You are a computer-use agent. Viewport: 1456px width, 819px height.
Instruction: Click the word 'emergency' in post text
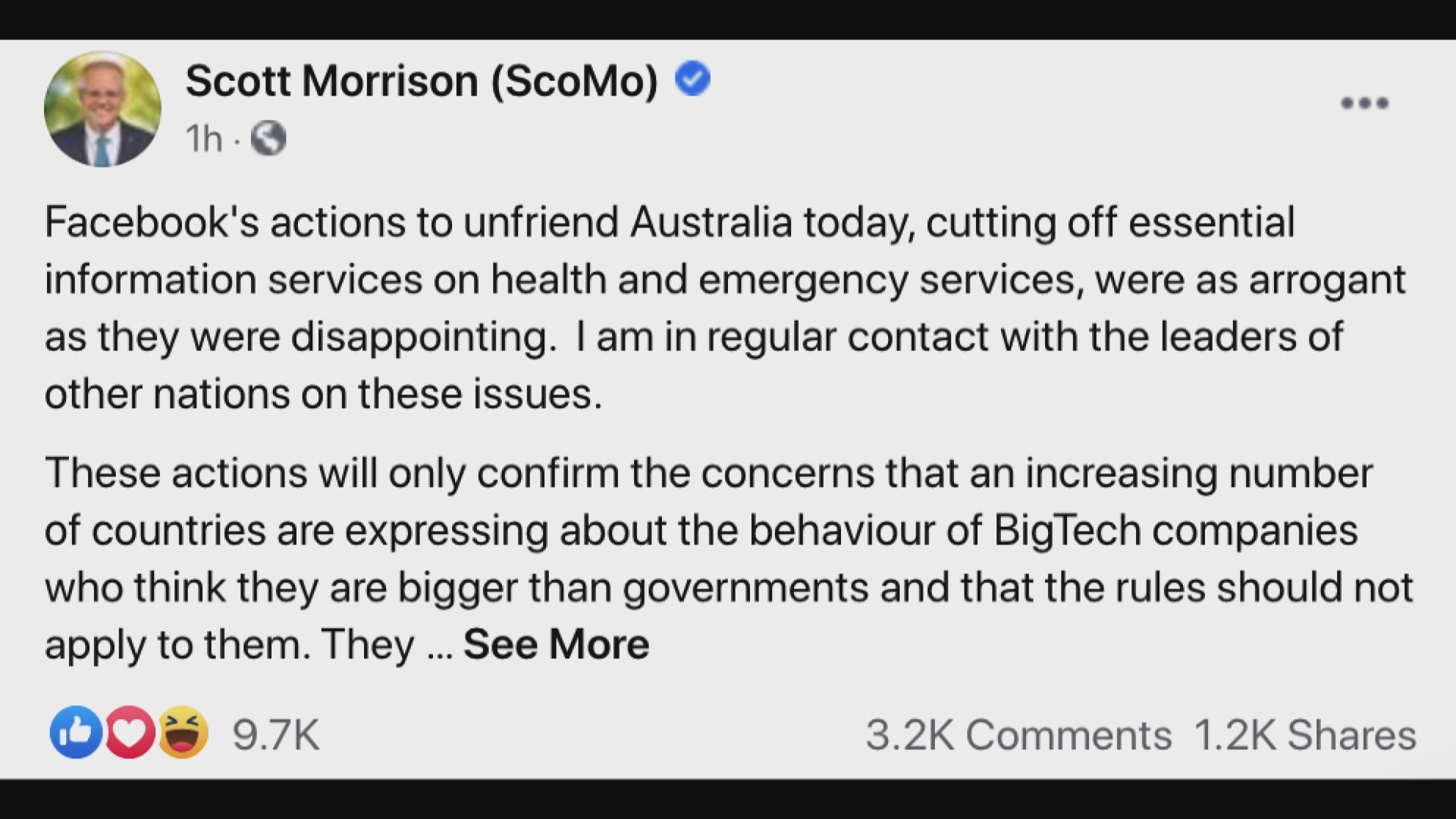pos(802,280)
